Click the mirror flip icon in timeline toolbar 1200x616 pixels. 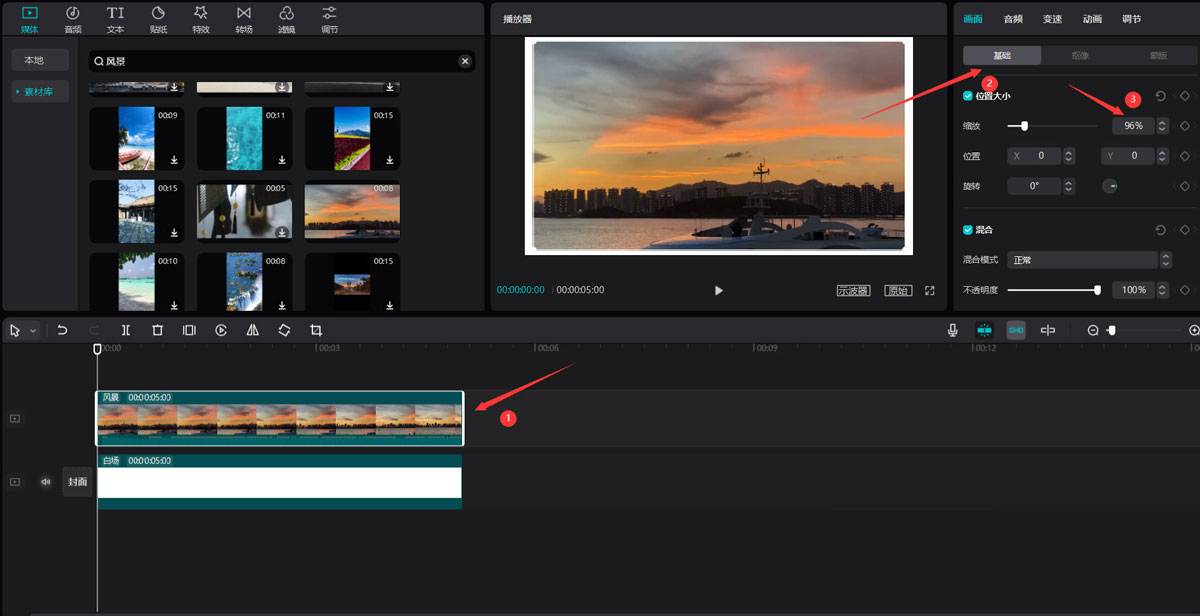tap(253, 330)
